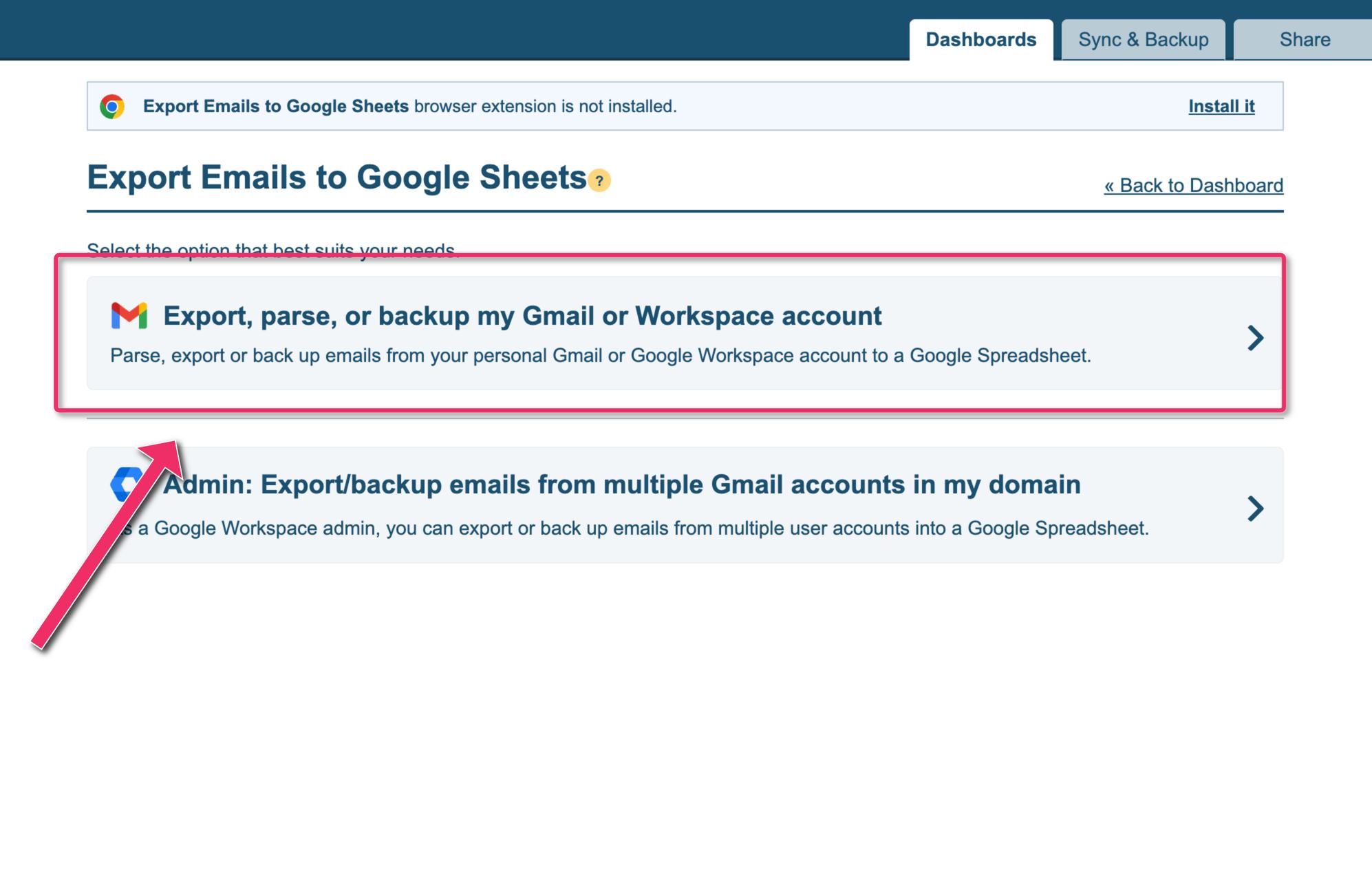Open the Sync & Backup tab
Image resolution: width=1372 pixels, height=896 pixels.
point(1143,40)
